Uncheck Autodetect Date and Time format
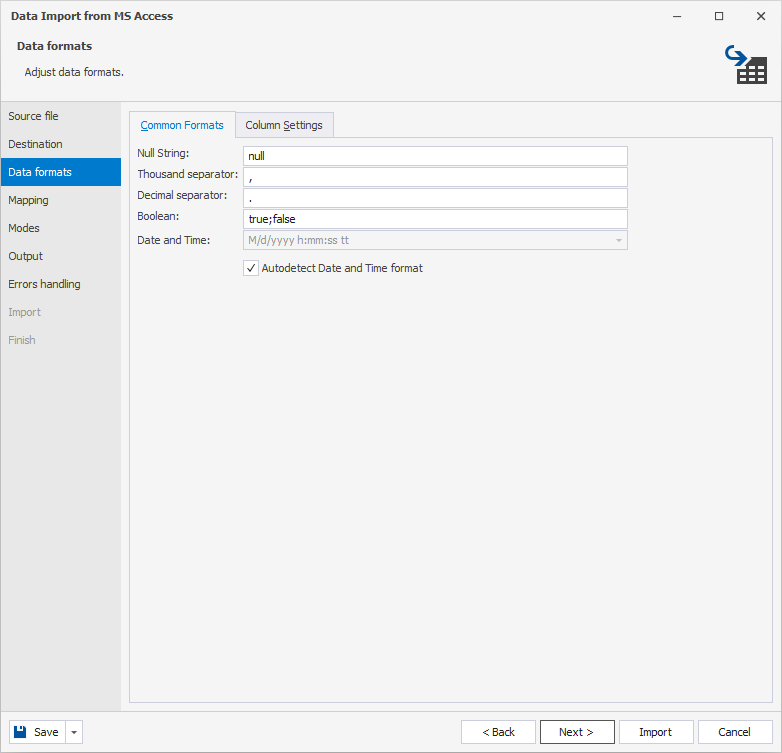This screenshot has width=782, height=753. click(251, 268)
